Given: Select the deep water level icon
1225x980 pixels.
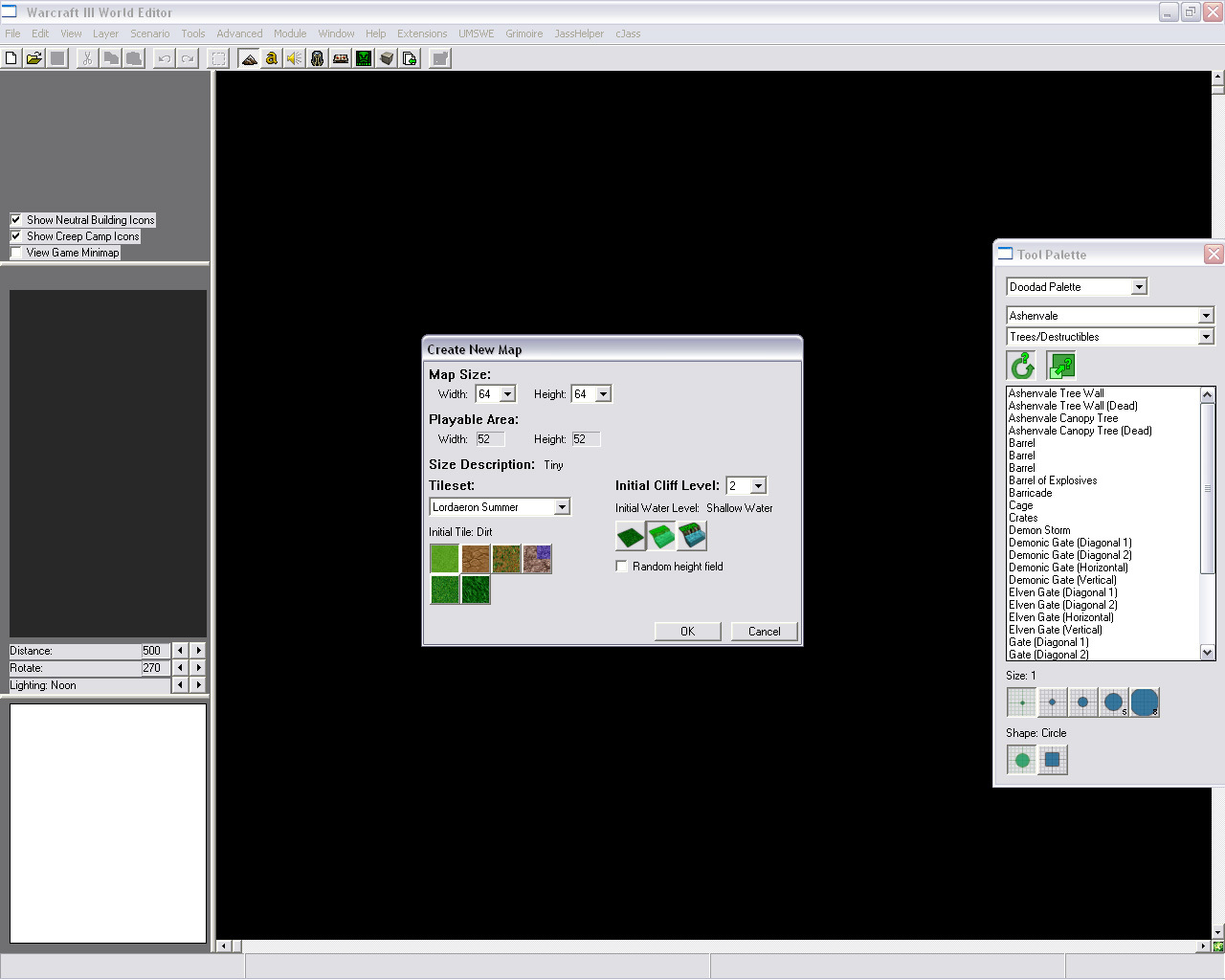Looking at the screenshot, I should (x=692, y=536).
